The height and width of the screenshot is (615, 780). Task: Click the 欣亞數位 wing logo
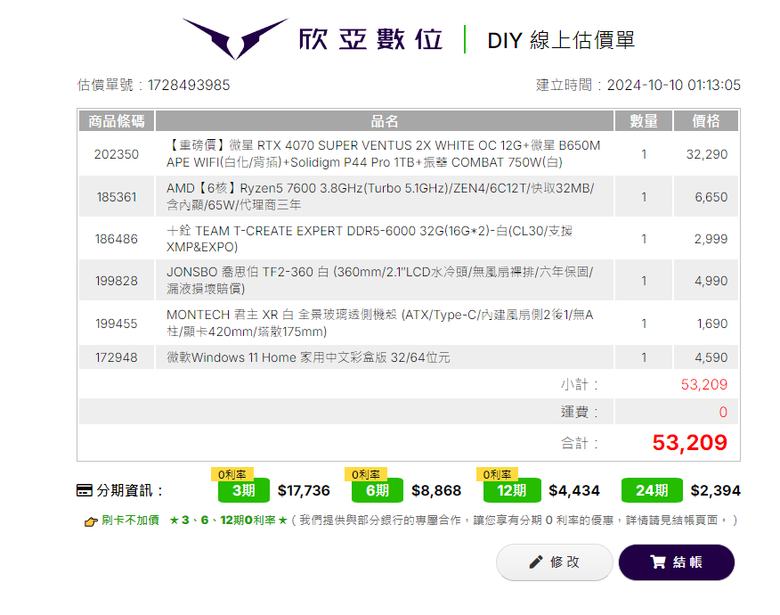(235, 39)
